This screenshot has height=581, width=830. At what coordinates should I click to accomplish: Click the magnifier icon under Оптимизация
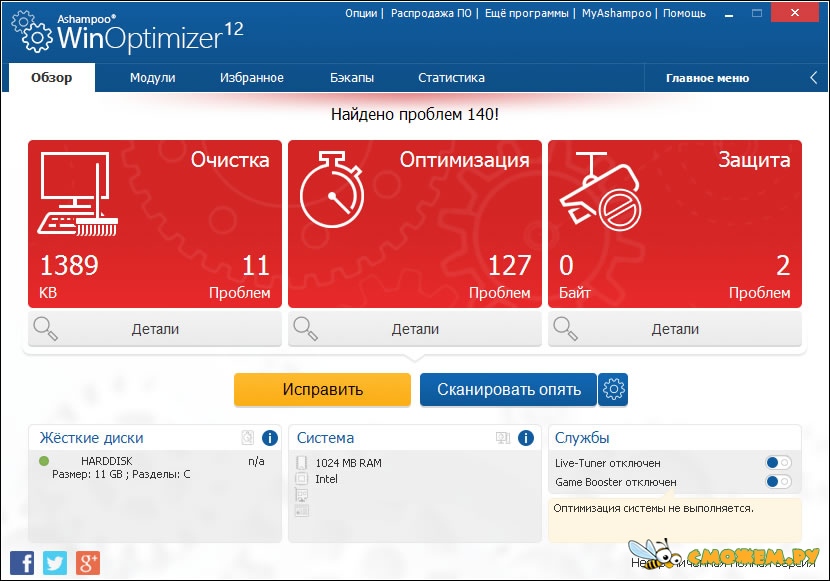tap(305, 329)
